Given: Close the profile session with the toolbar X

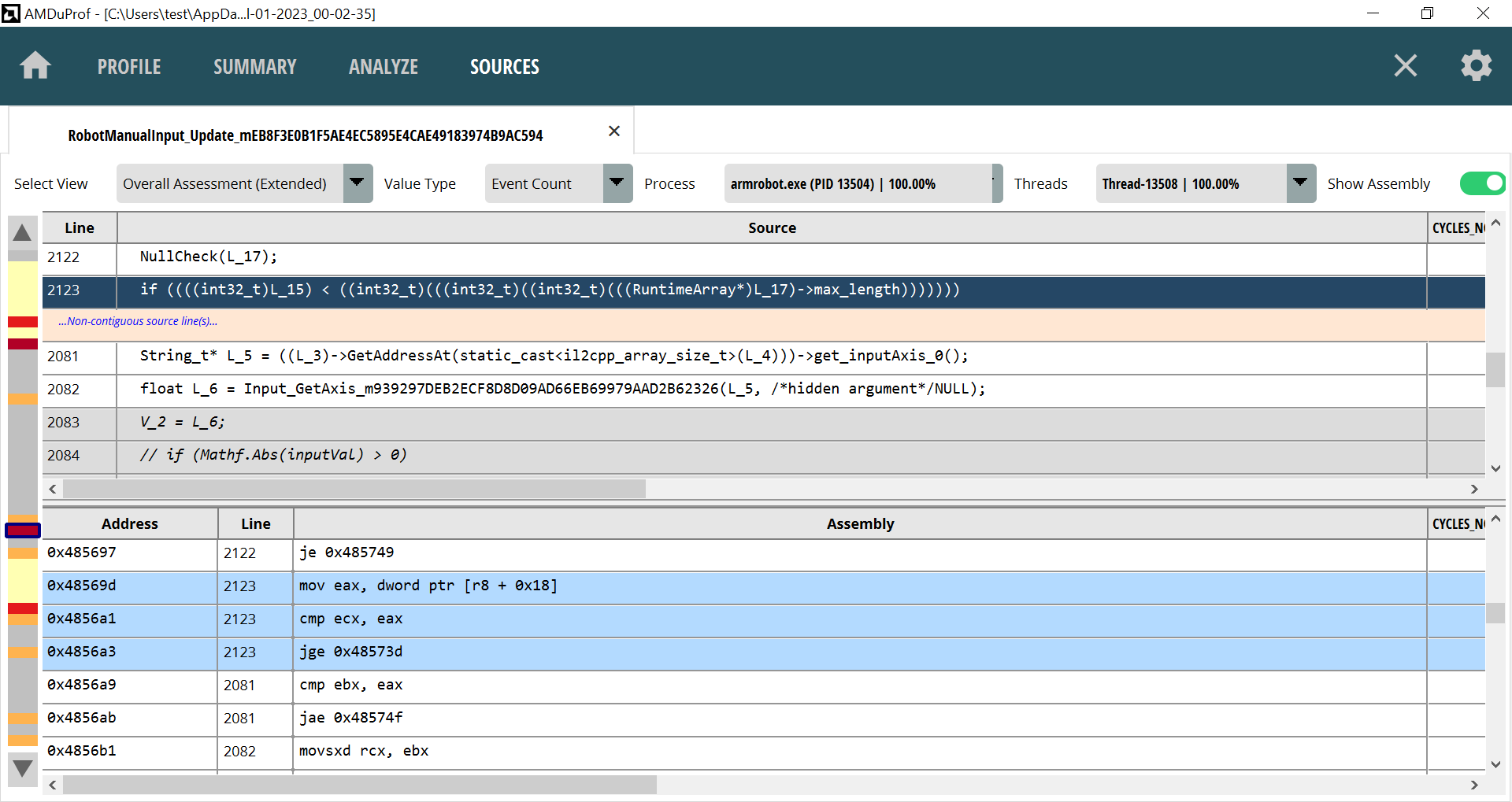Looking at the screenshot, I should [1406, 65].
